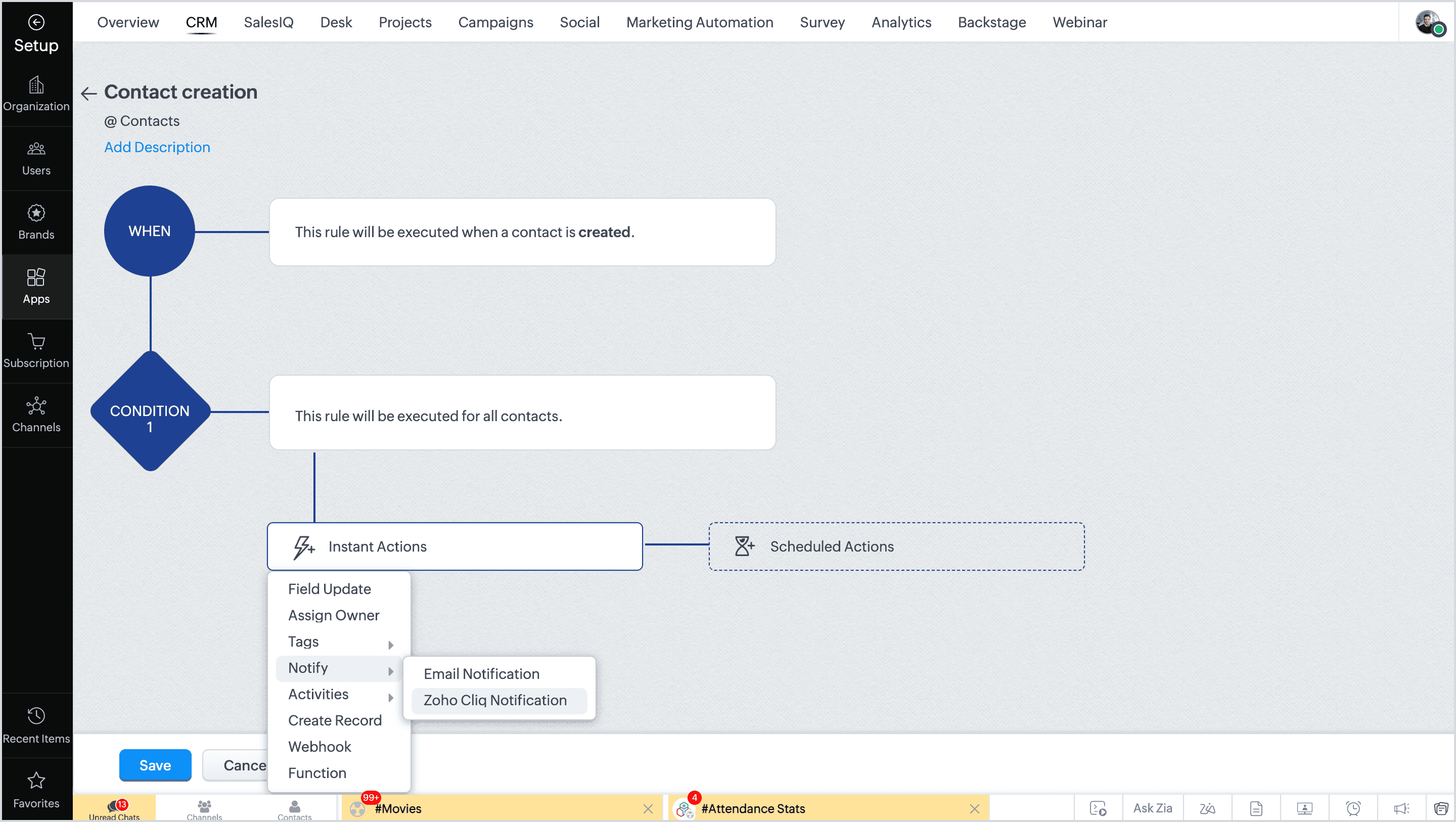Choose Zoho Cliq Notification option

495,700
